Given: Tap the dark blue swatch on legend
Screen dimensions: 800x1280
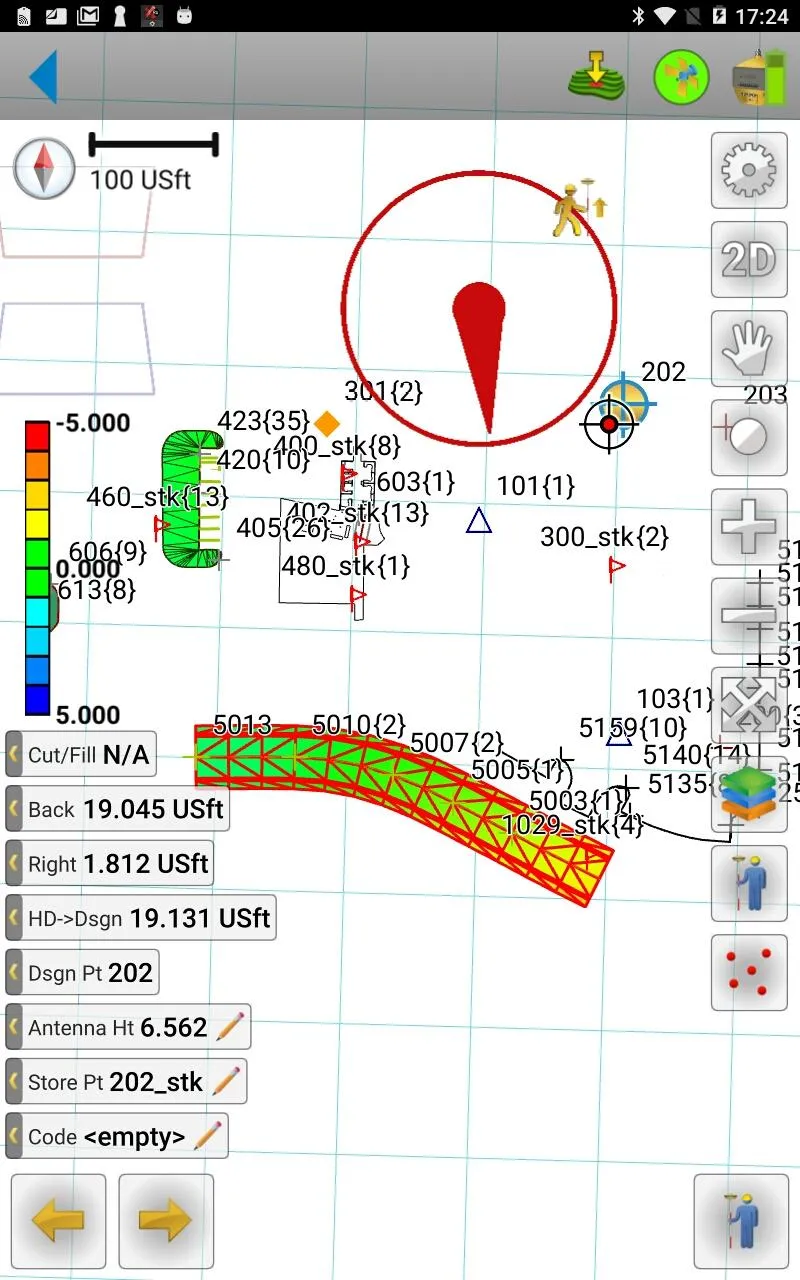Looking at the screenshot, I should pos(37,700).
